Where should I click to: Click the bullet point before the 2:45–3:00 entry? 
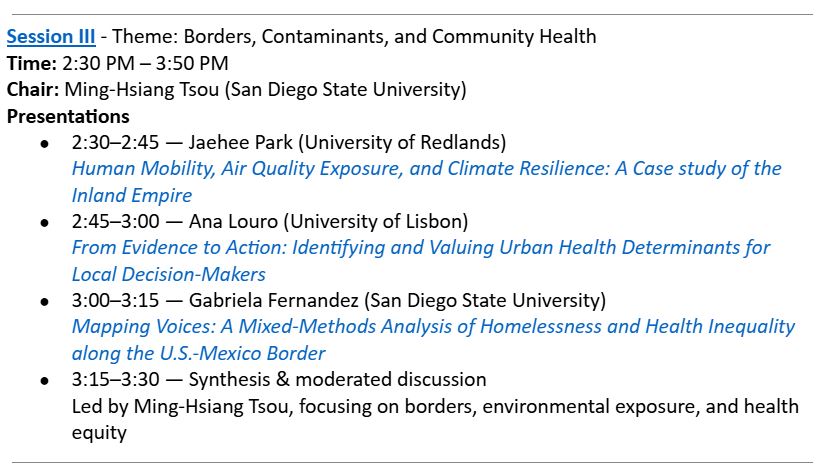(x=45, y=222)
